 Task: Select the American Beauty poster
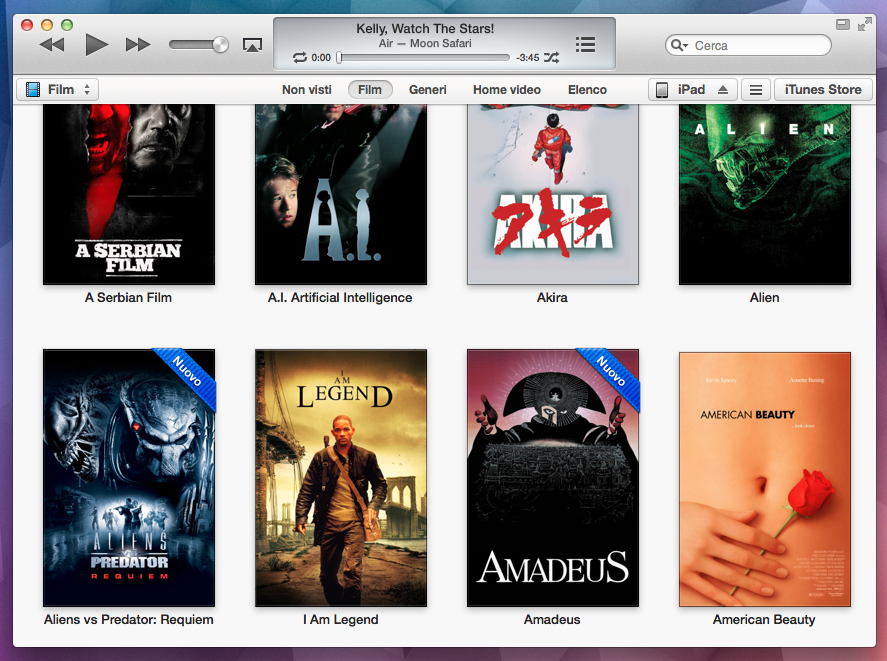tap(765, 479)
